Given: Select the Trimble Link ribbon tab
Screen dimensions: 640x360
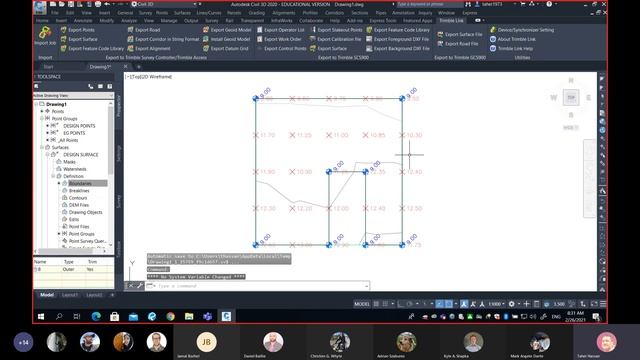Looking at the screenshot, I should coord(451,20).
